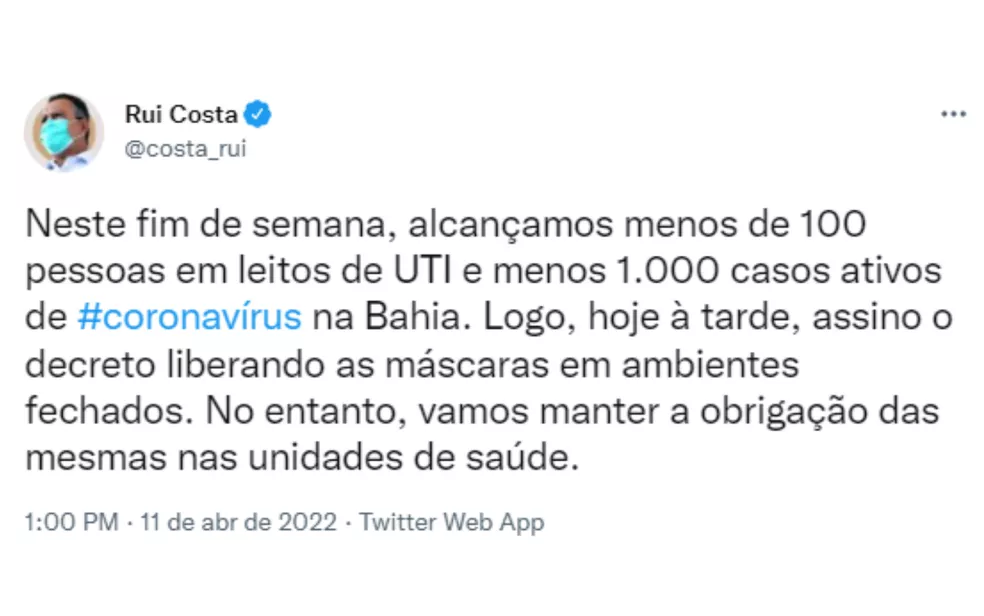Open the #coronavírus hashtag link
984x616 pixels.
189,318
